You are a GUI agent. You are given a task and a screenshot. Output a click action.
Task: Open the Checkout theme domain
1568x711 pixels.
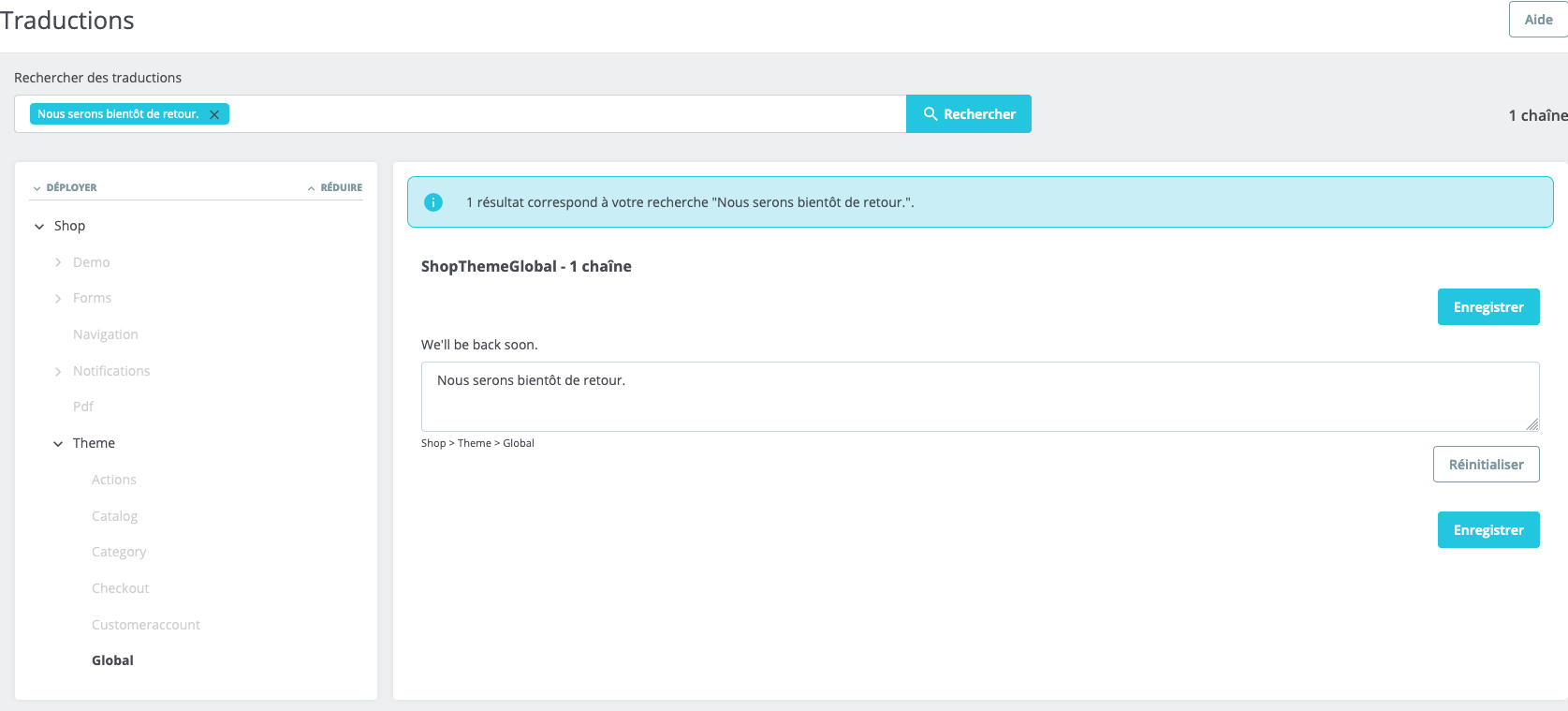(121, 588)
